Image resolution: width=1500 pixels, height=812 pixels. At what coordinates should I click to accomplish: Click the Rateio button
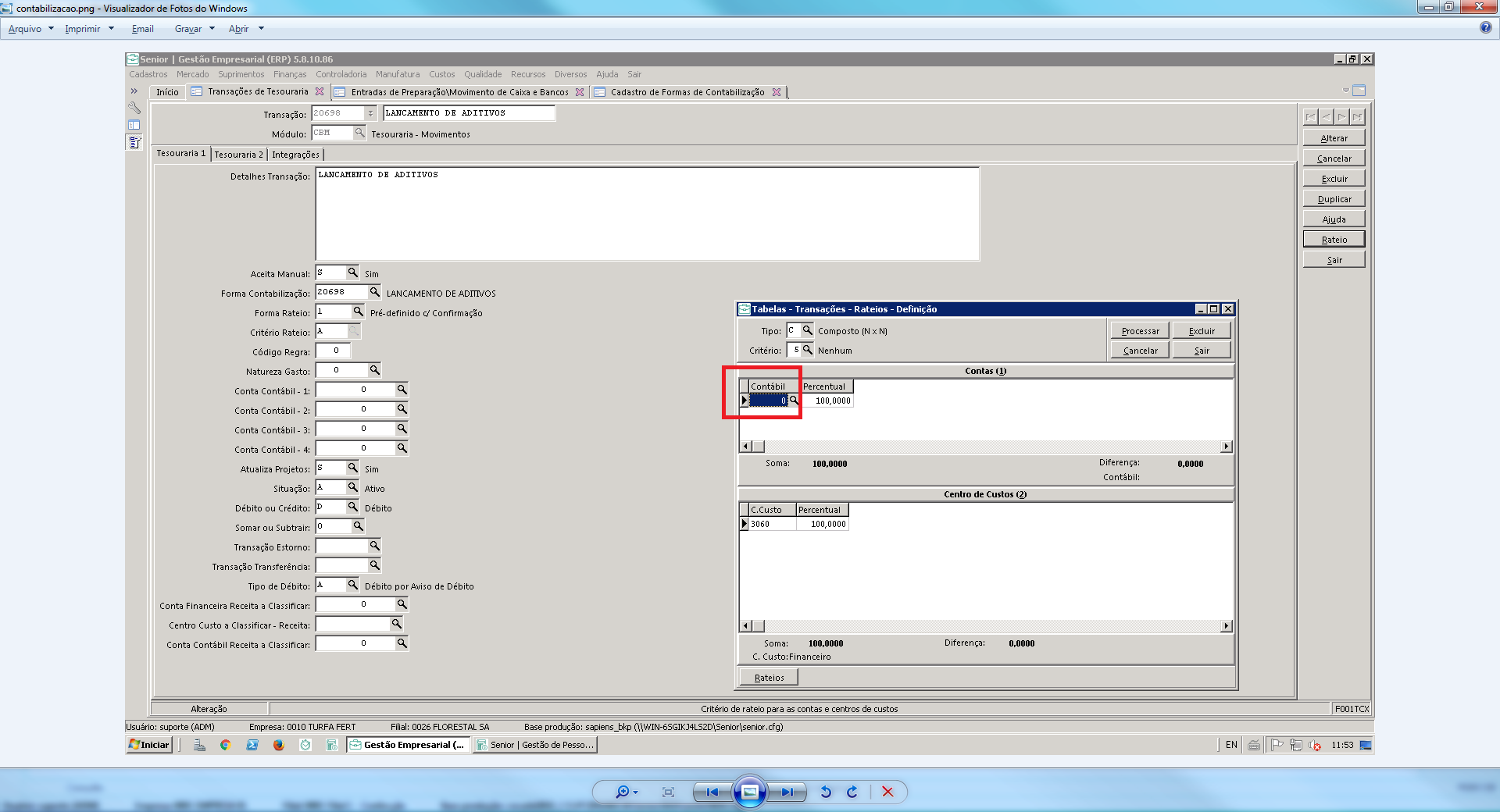click(x=1334, y=240)
